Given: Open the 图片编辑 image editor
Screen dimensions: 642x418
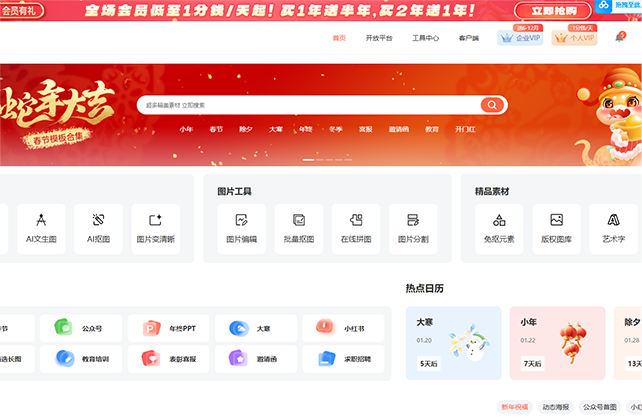Looking at the screenshot, I should pyautogui.click(x=241, y=228).
